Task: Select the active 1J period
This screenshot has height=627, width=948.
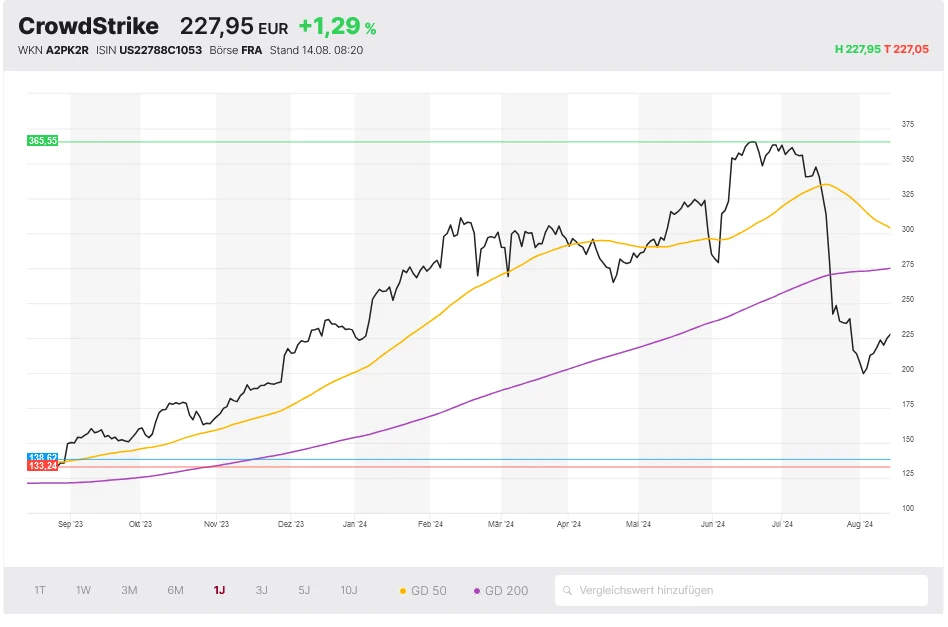Action: (x=219, y=590)
